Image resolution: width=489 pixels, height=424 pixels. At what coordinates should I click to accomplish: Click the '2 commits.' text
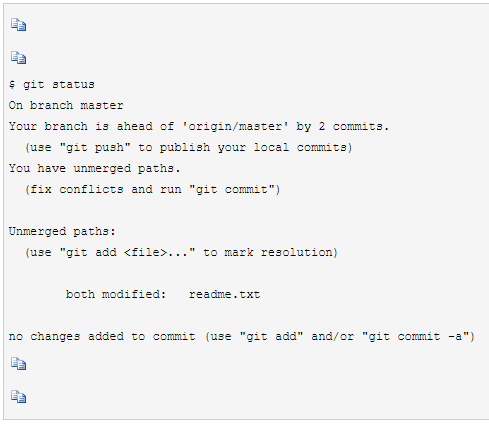[354, 127]
